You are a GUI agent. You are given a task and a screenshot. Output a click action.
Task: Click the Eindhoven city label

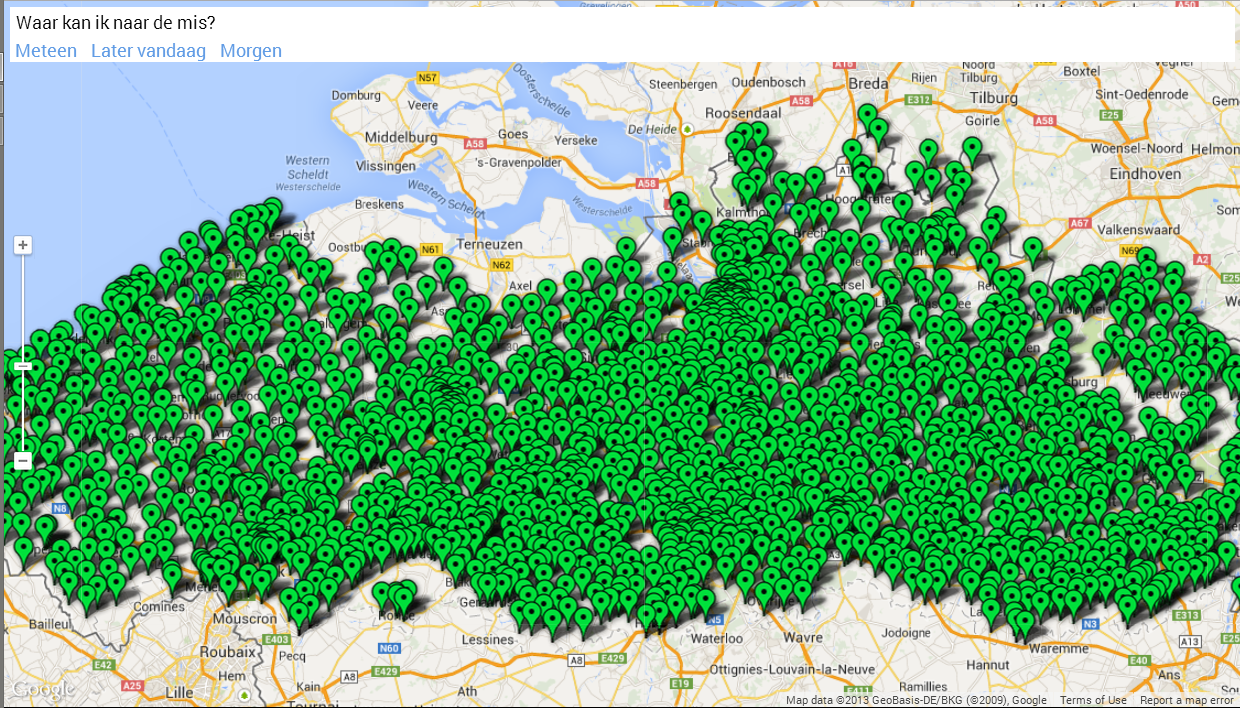(x=1144, y=173)
